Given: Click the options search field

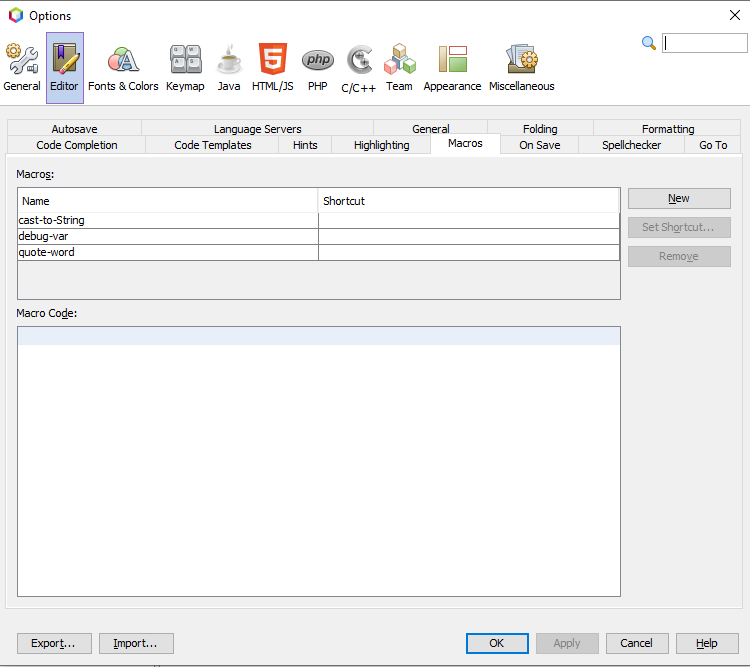Looking at the screenshot, I should tap(704, 43).
